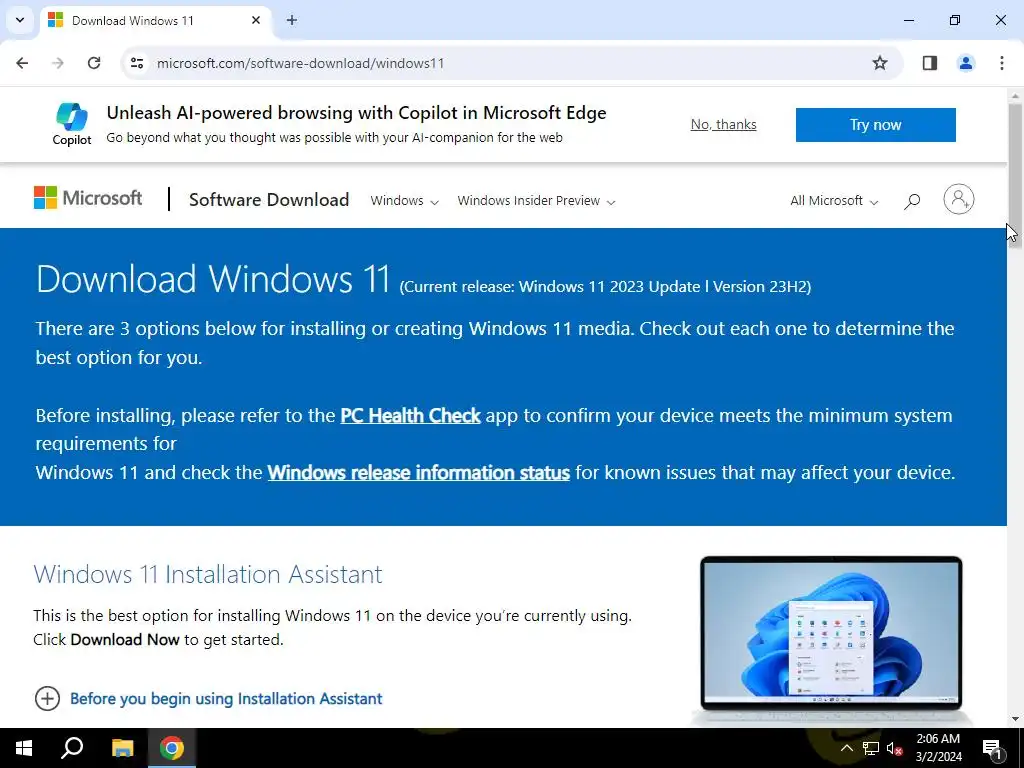1024x768 pixels.
Task: Expand the All Microsoft menu
Action: click(x=834, y=201)
